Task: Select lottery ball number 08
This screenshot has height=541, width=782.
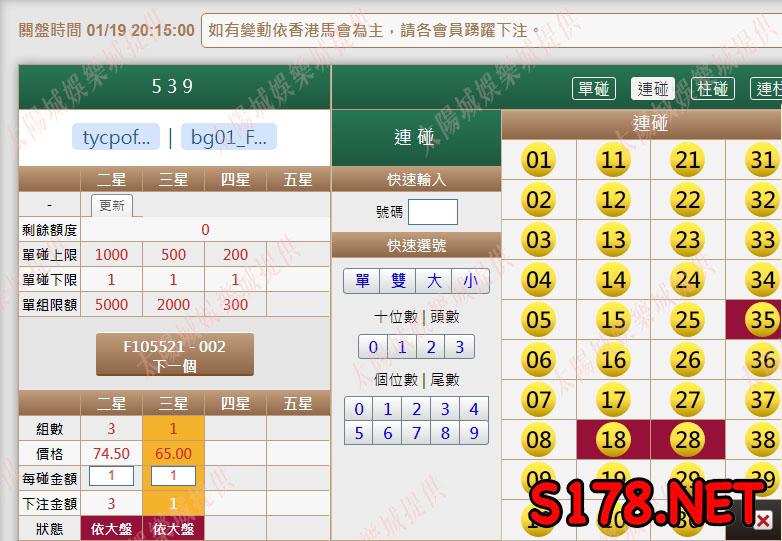Action: [538, 439]
